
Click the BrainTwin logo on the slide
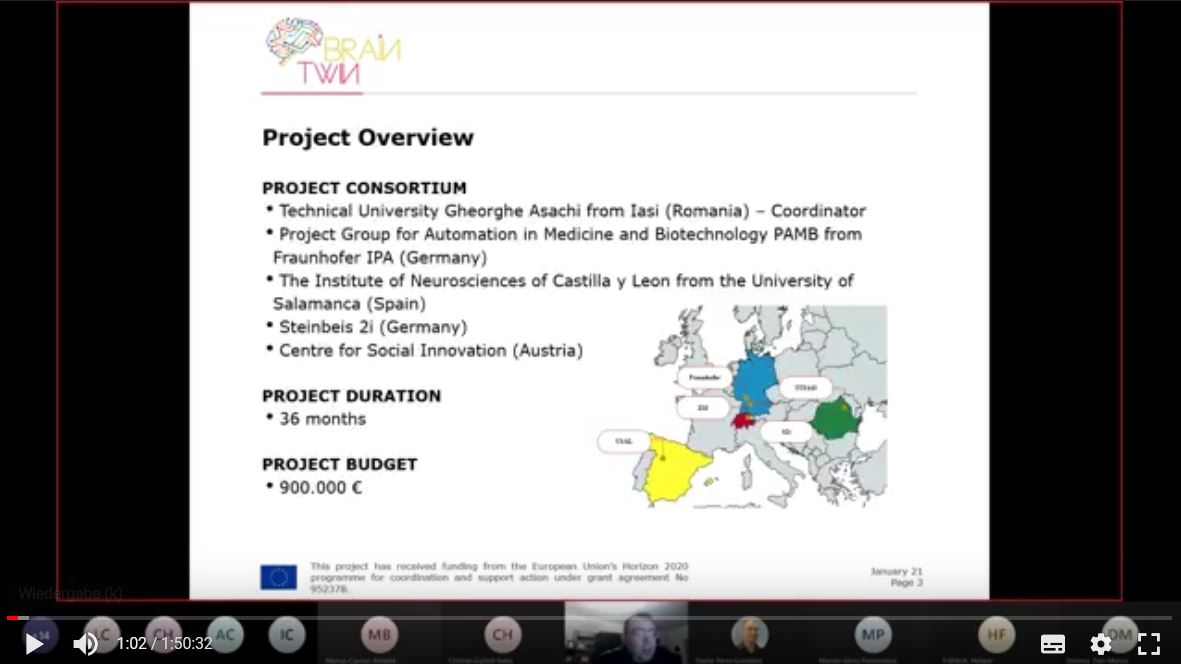point(332,51)
